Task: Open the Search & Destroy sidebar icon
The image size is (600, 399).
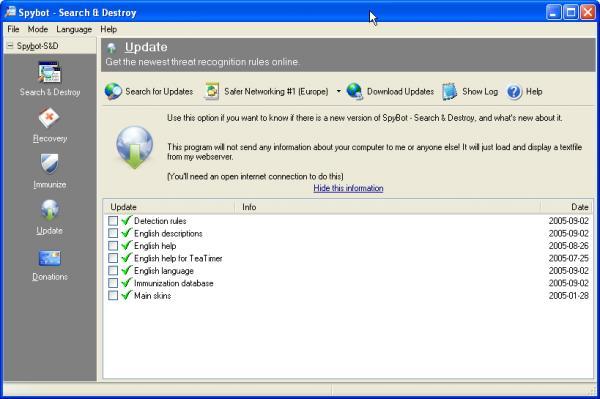Action: coord(49,73)
